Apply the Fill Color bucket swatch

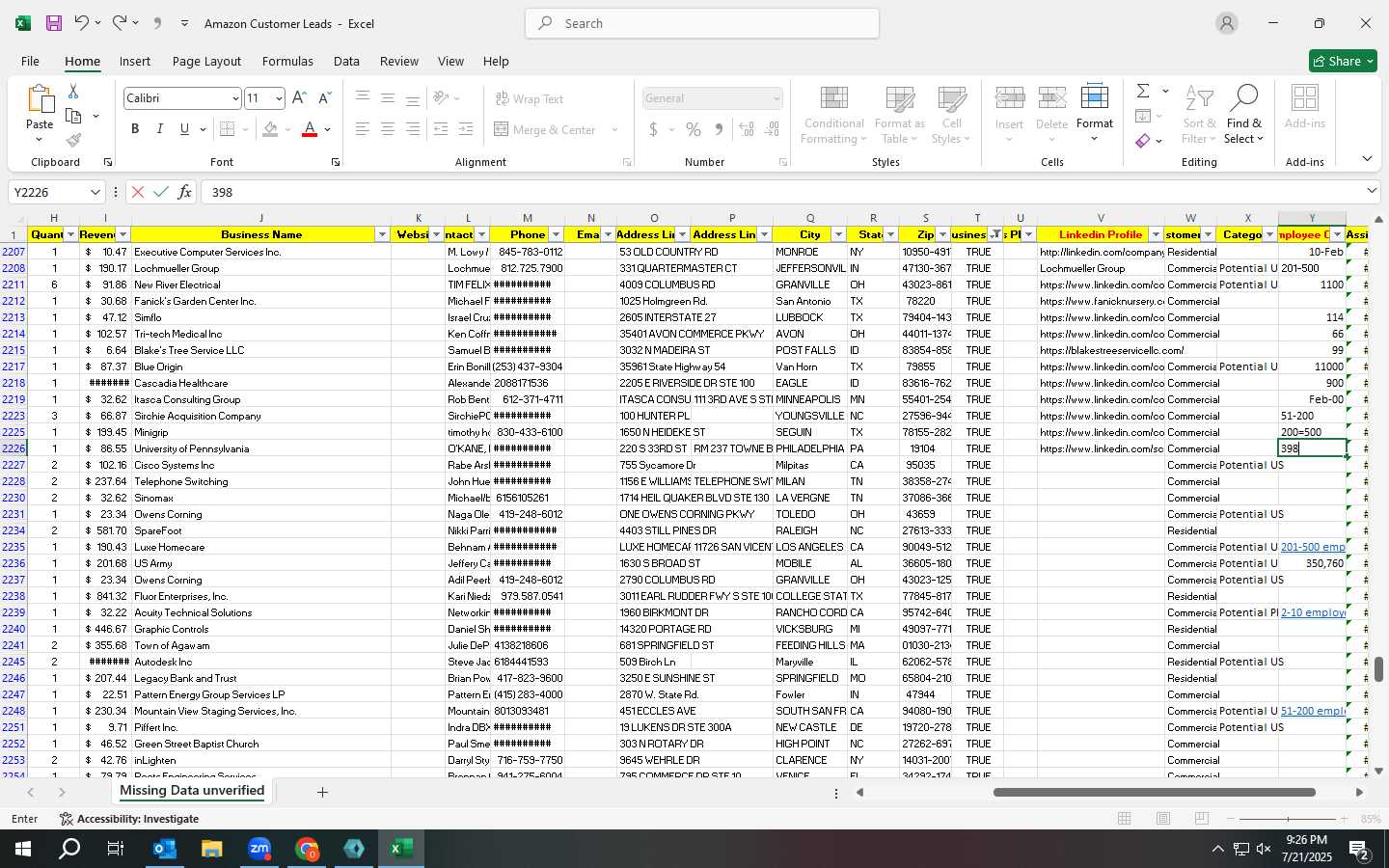270,129
